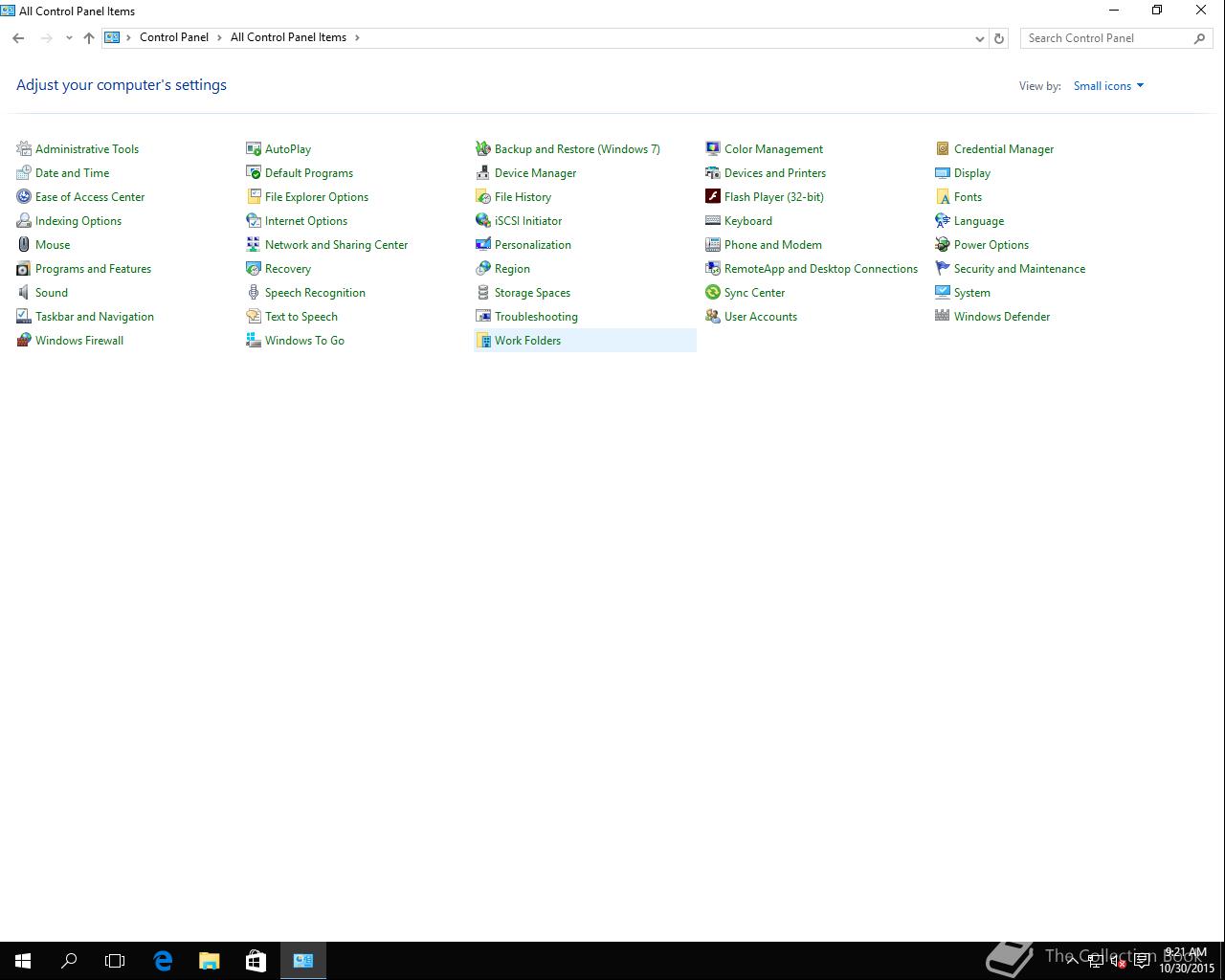Open the Display link
Image resolution: width=1225 pixels, height=980 pixels.
pyautogui.click(x=972, y=172)
